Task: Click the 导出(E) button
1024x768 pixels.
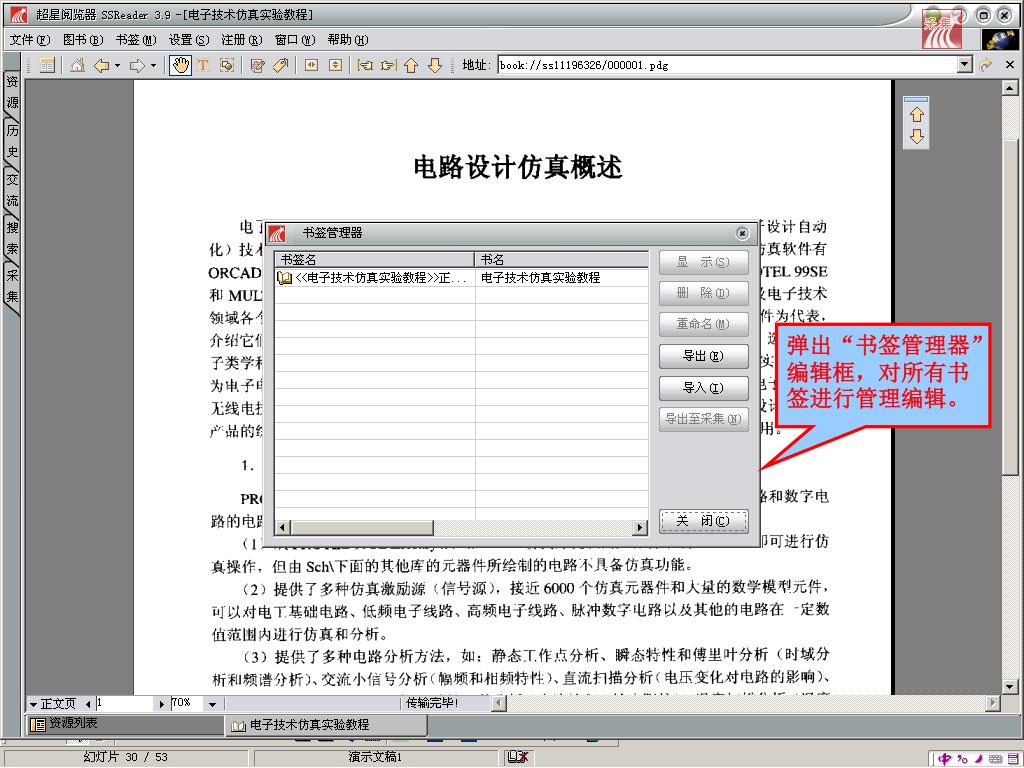Action: point(703,357)
